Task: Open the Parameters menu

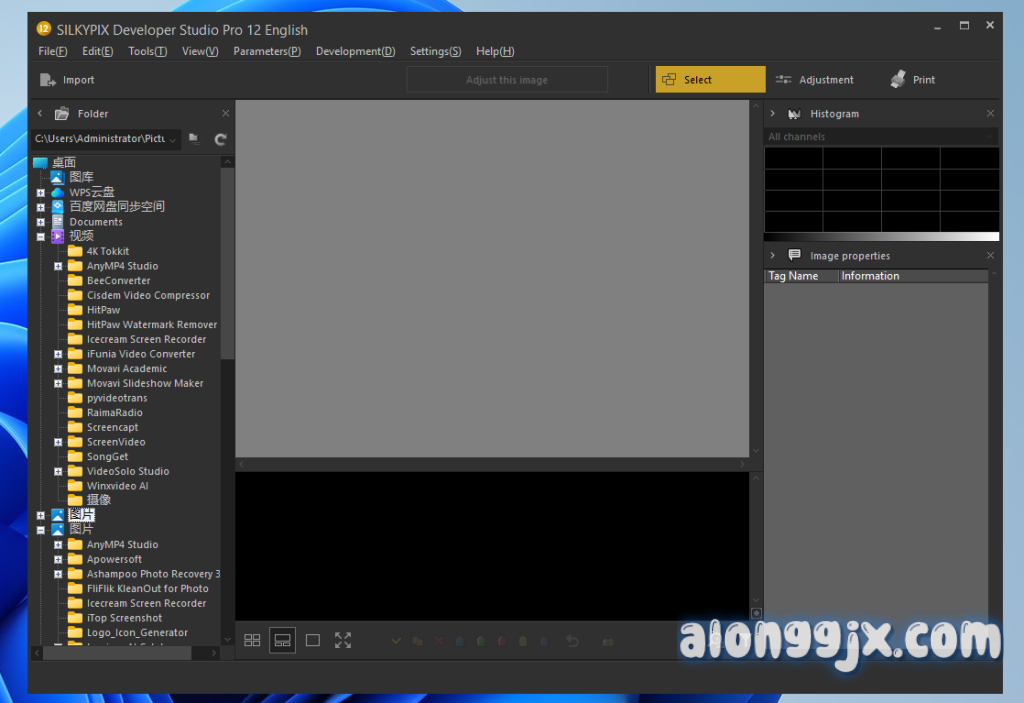Action: (x=266, y=51)
